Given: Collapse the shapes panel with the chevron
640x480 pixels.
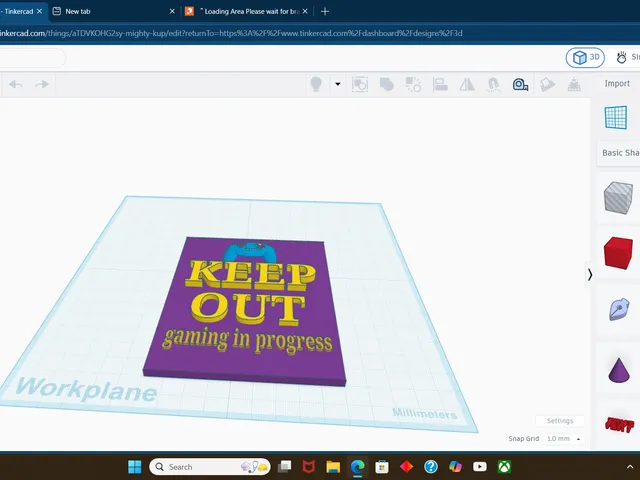Looking at the screenshot, I should click(x=590, y=275).
